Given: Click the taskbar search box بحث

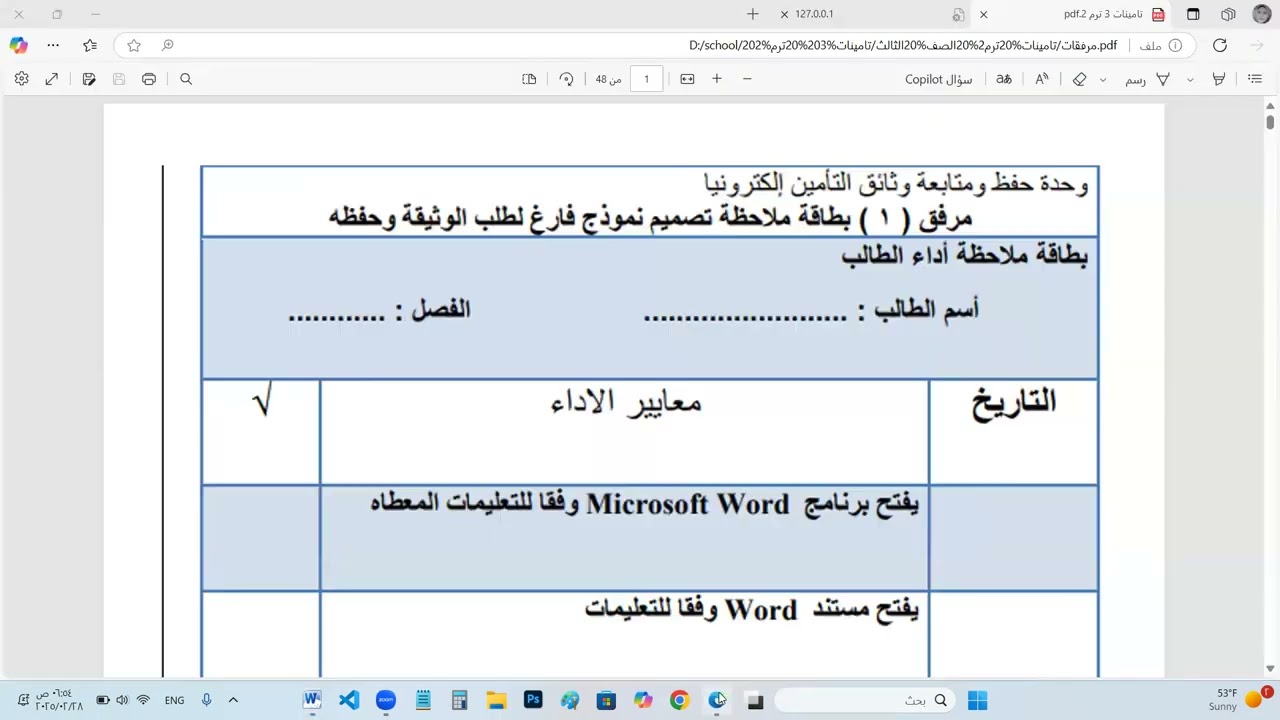Looking at the screenshot, I should coord(864,700).
